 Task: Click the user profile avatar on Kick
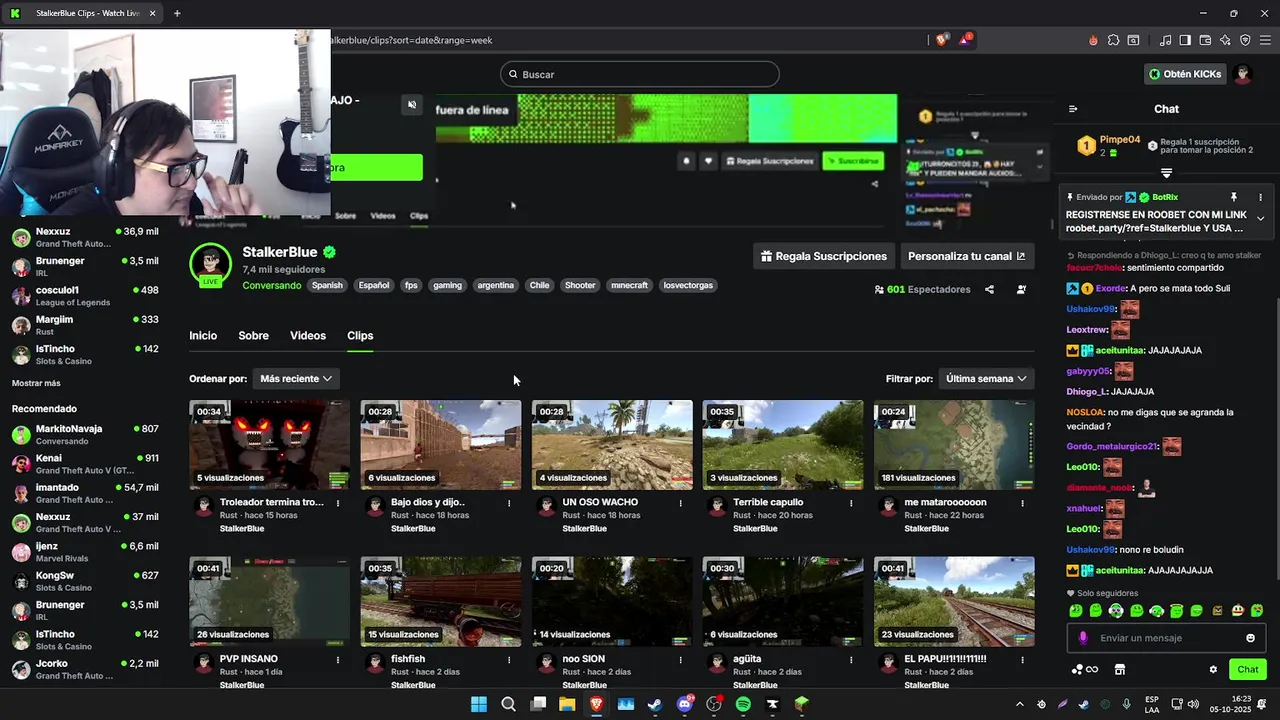pyautogui.click(x=1243, y=74)
